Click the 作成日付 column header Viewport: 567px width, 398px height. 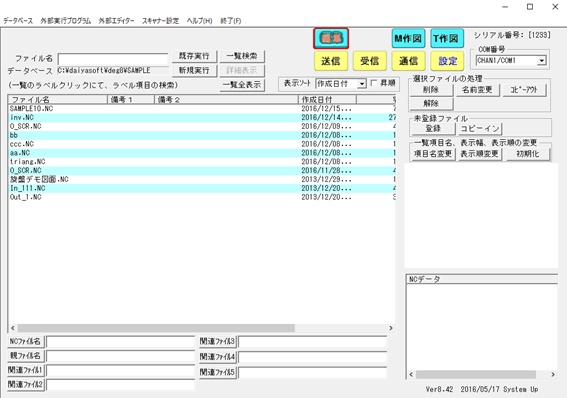(327, 99)
